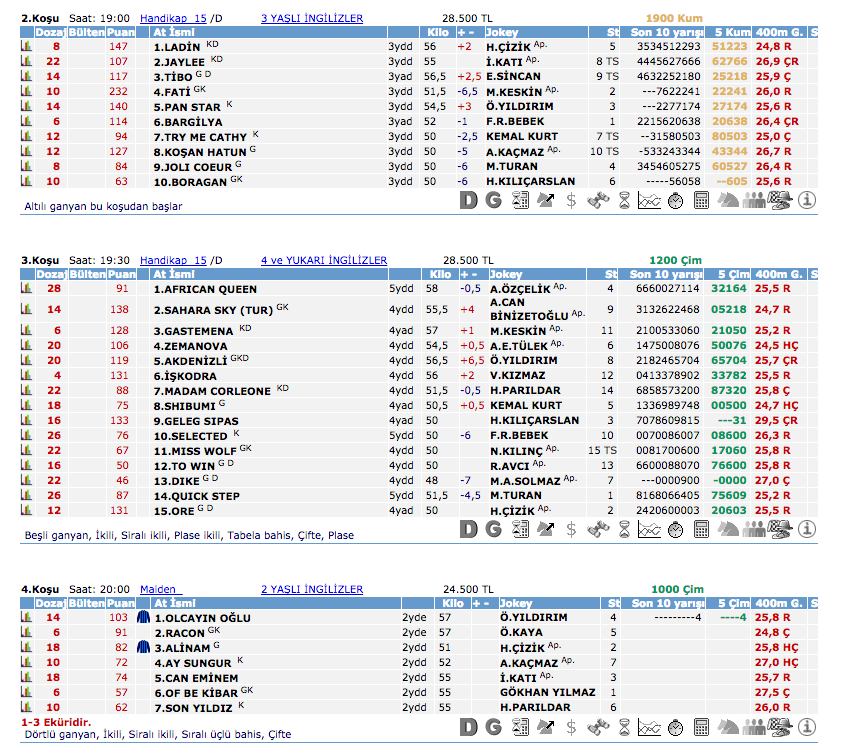Click the stopwatch icon under race 3
The image size is (842, 755).
pyautogui.click(x=675, y=528)
